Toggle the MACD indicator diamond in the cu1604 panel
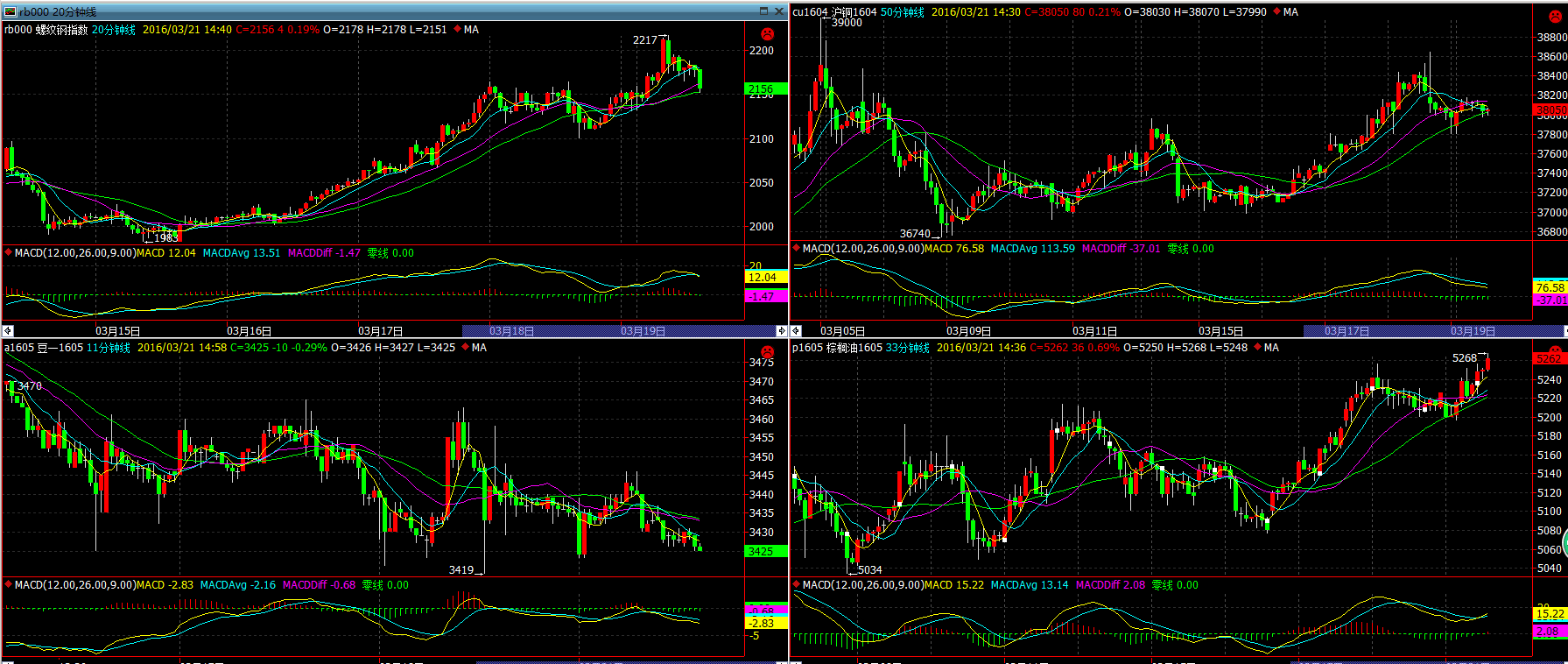The image size is (1568, 664). click(x=797, y=248)
